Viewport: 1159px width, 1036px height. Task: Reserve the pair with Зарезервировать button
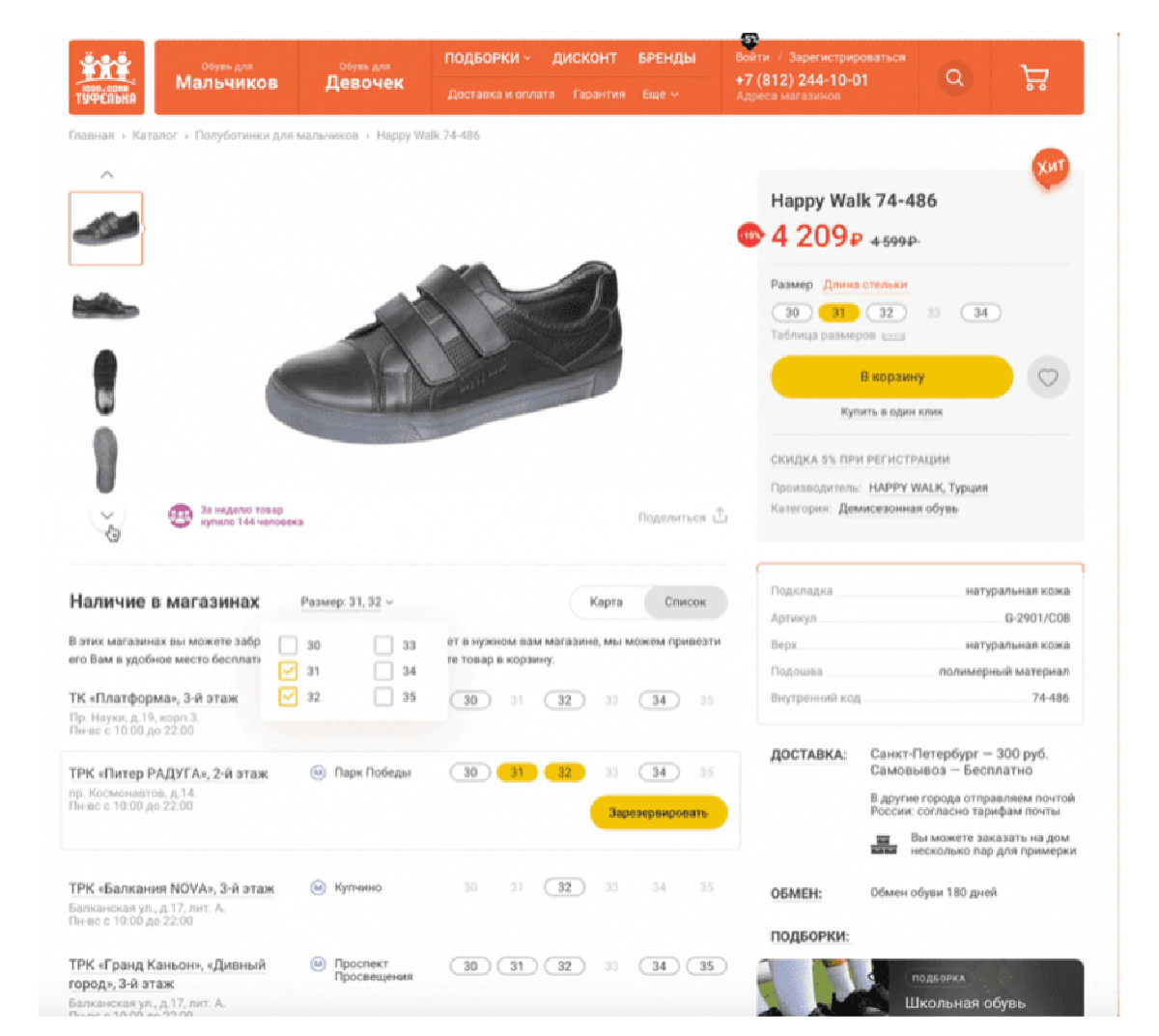tap(658, 813)
